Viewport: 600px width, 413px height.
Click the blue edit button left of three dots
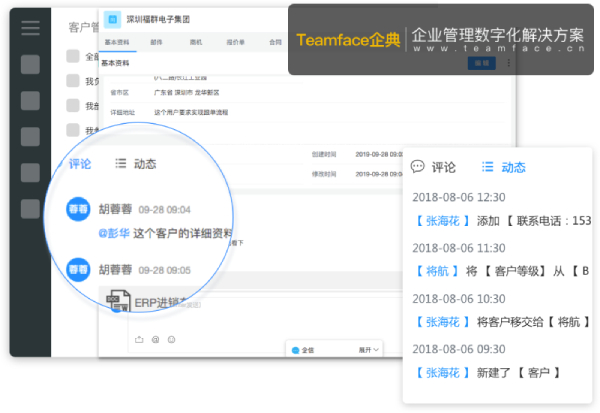pyautogui.click(x=482, y=63)
